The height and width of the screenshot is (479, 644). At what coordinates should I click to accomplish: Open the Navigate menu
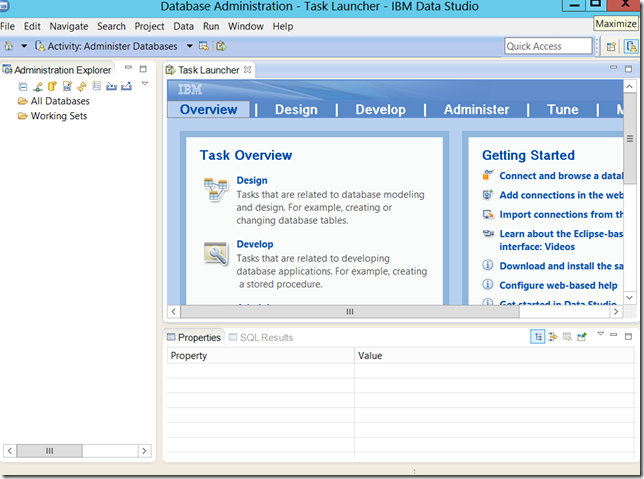pos(69,26)
